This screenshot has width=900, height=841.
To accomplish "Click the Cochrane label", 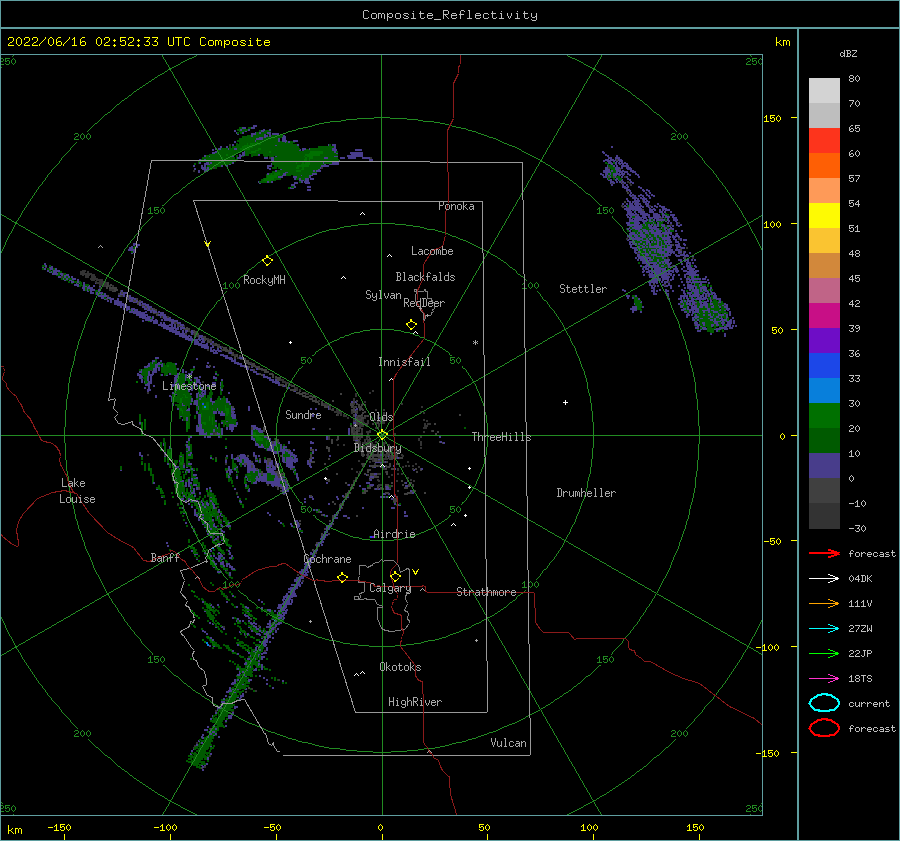I will pos(327,559).
